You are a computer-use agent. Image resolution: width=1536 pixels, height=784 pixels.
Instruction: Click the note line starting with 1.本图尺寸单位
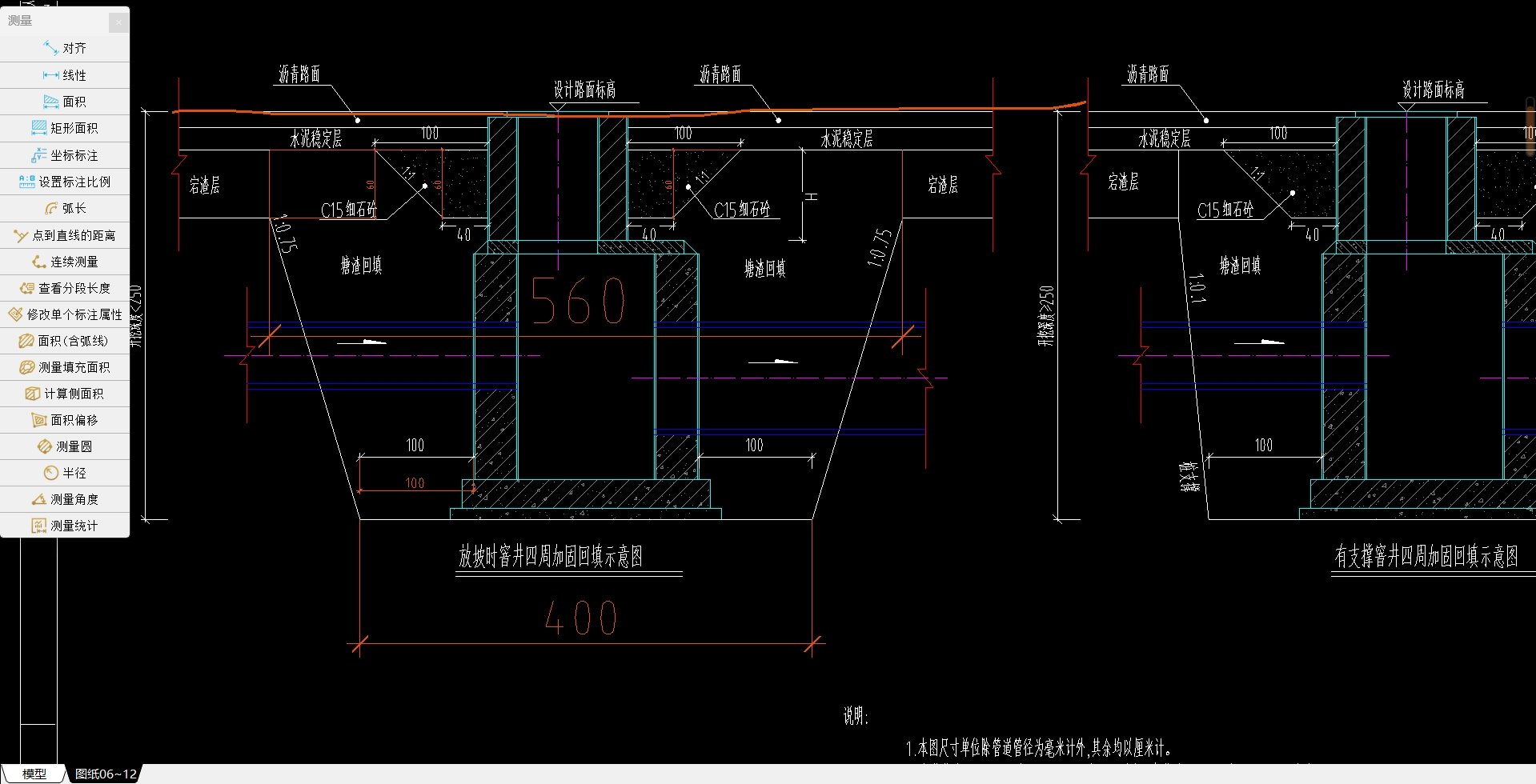(x=1041, y=749)
